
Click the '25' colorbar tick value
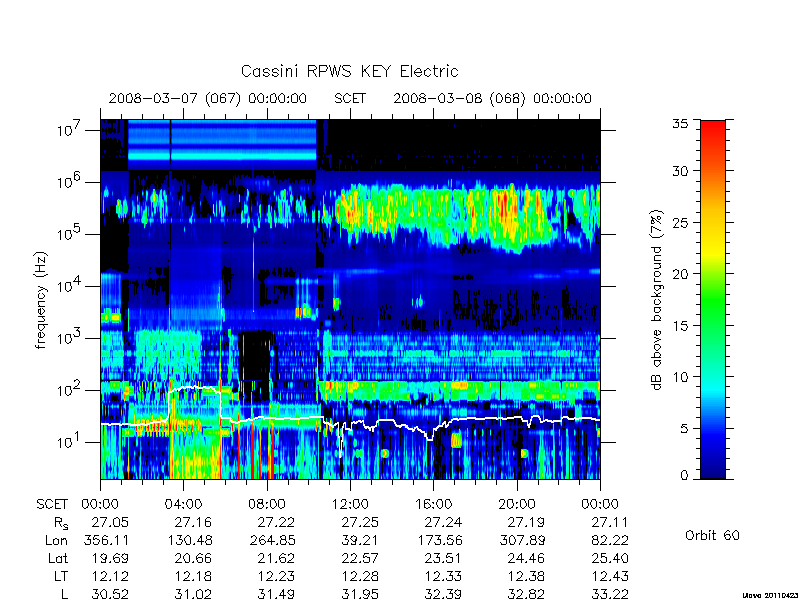click(x=680, y=222)
